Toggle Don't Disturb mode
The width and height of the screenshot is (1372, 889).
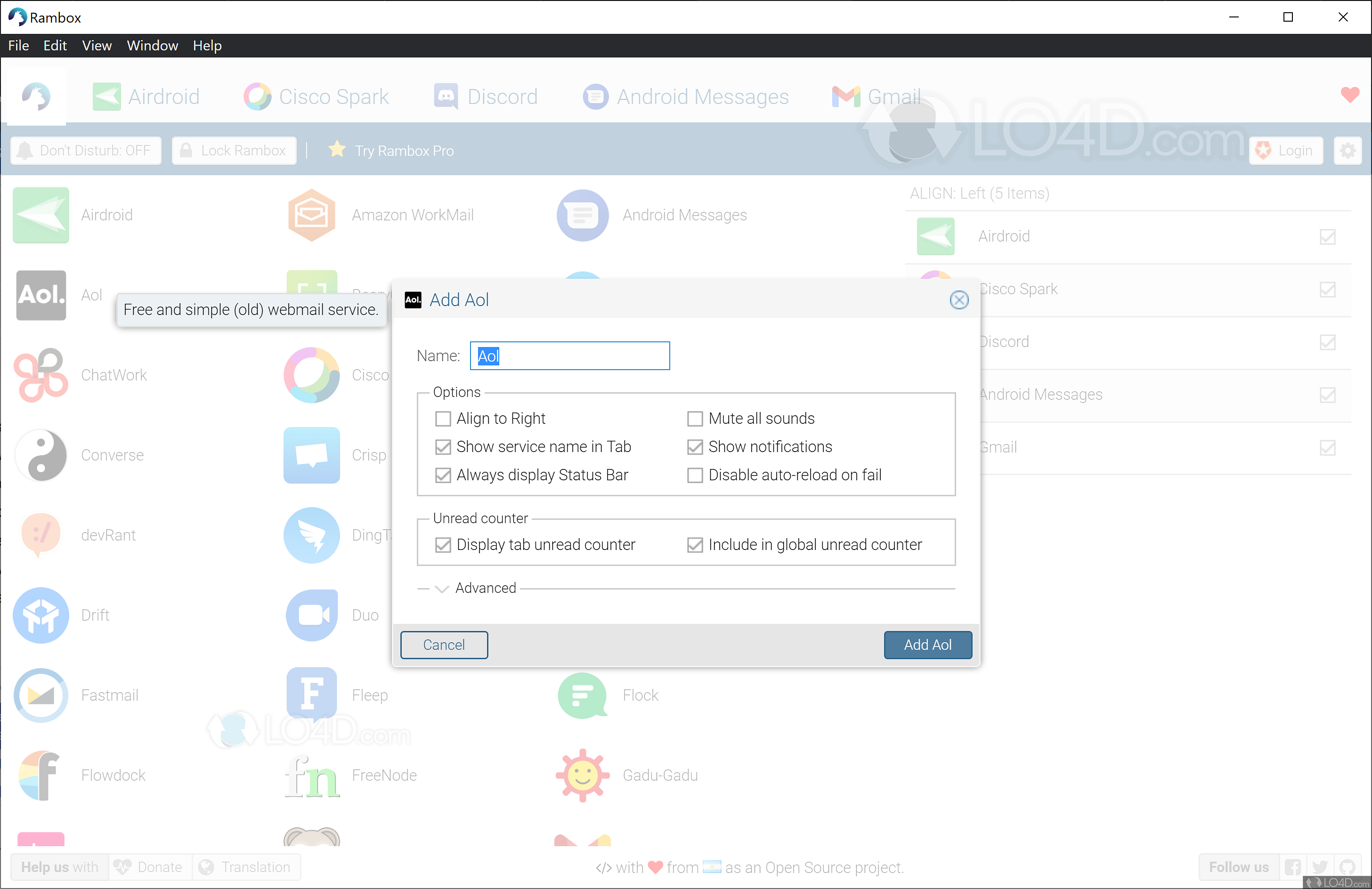coord(85,150)
